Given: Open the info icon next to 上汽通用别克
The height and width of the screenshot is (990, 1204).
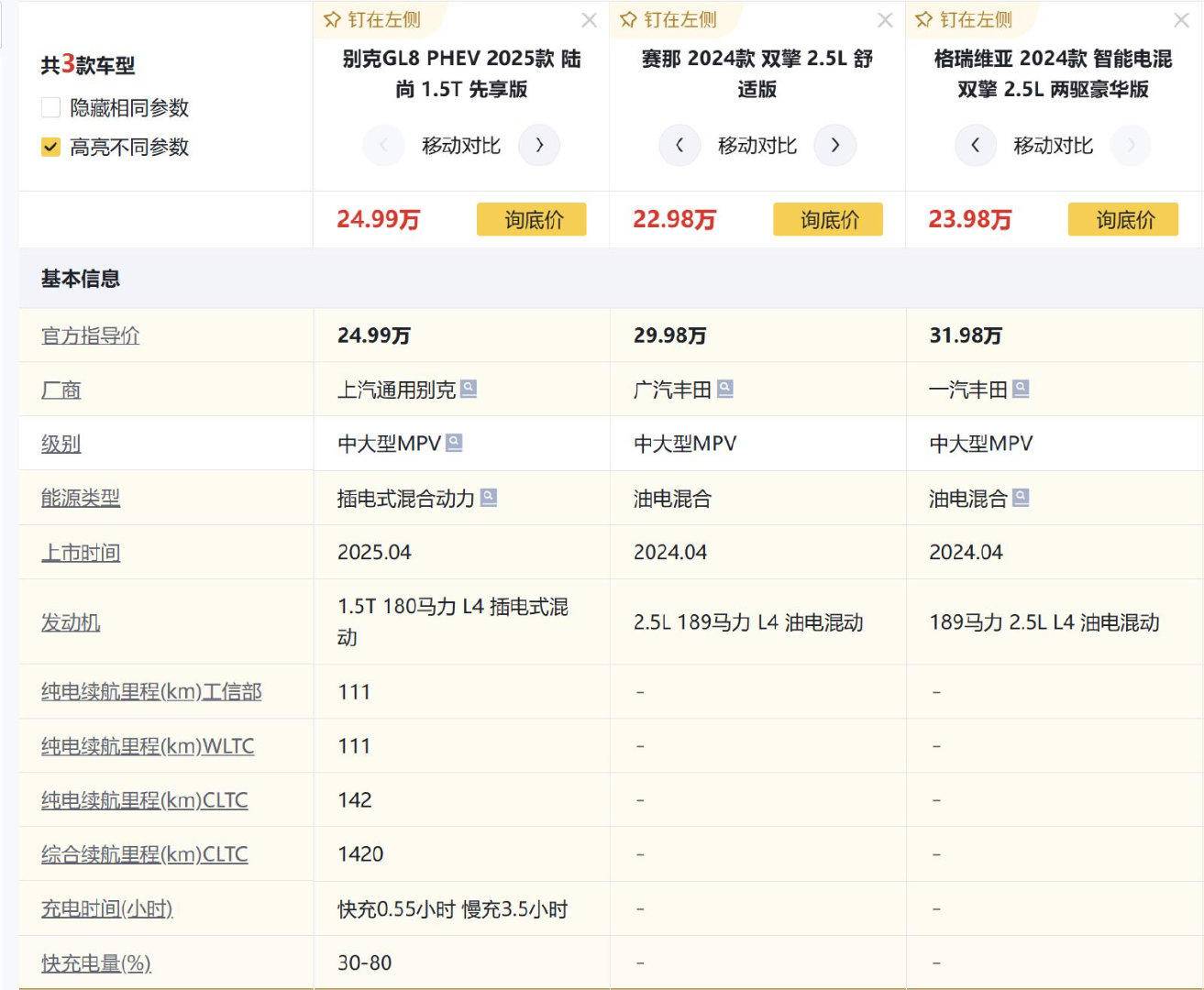Looking at the screenshot, I should pyautogui.click(x=469, y=389).
